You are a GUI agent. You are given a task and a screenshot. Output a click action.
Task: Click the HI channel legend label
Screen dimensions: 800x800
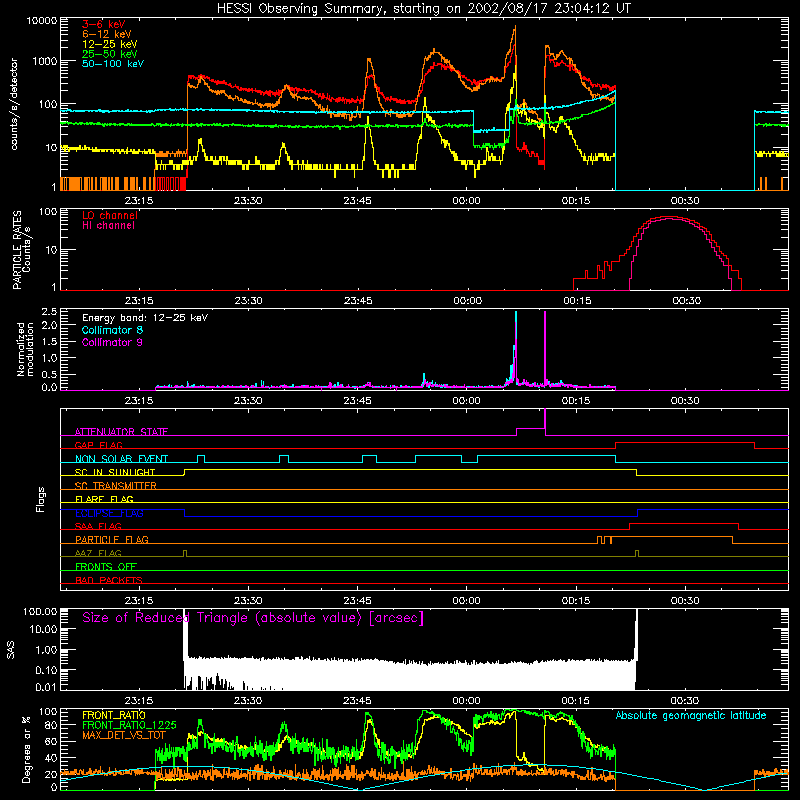pyautogui.click(x=108, y=226)
